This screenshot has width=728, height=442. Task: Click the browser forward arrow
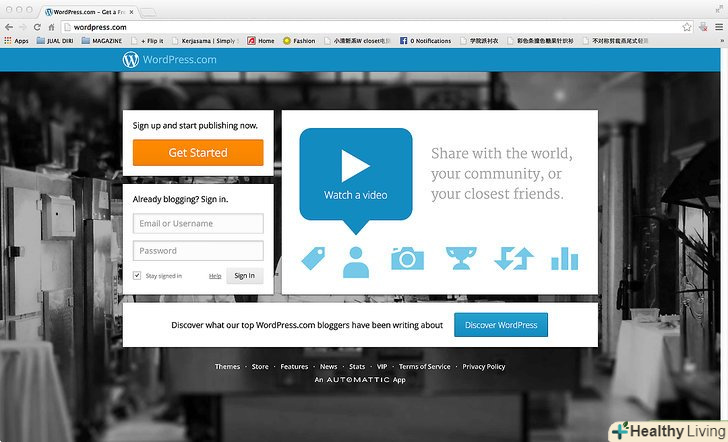click(23, 27)
